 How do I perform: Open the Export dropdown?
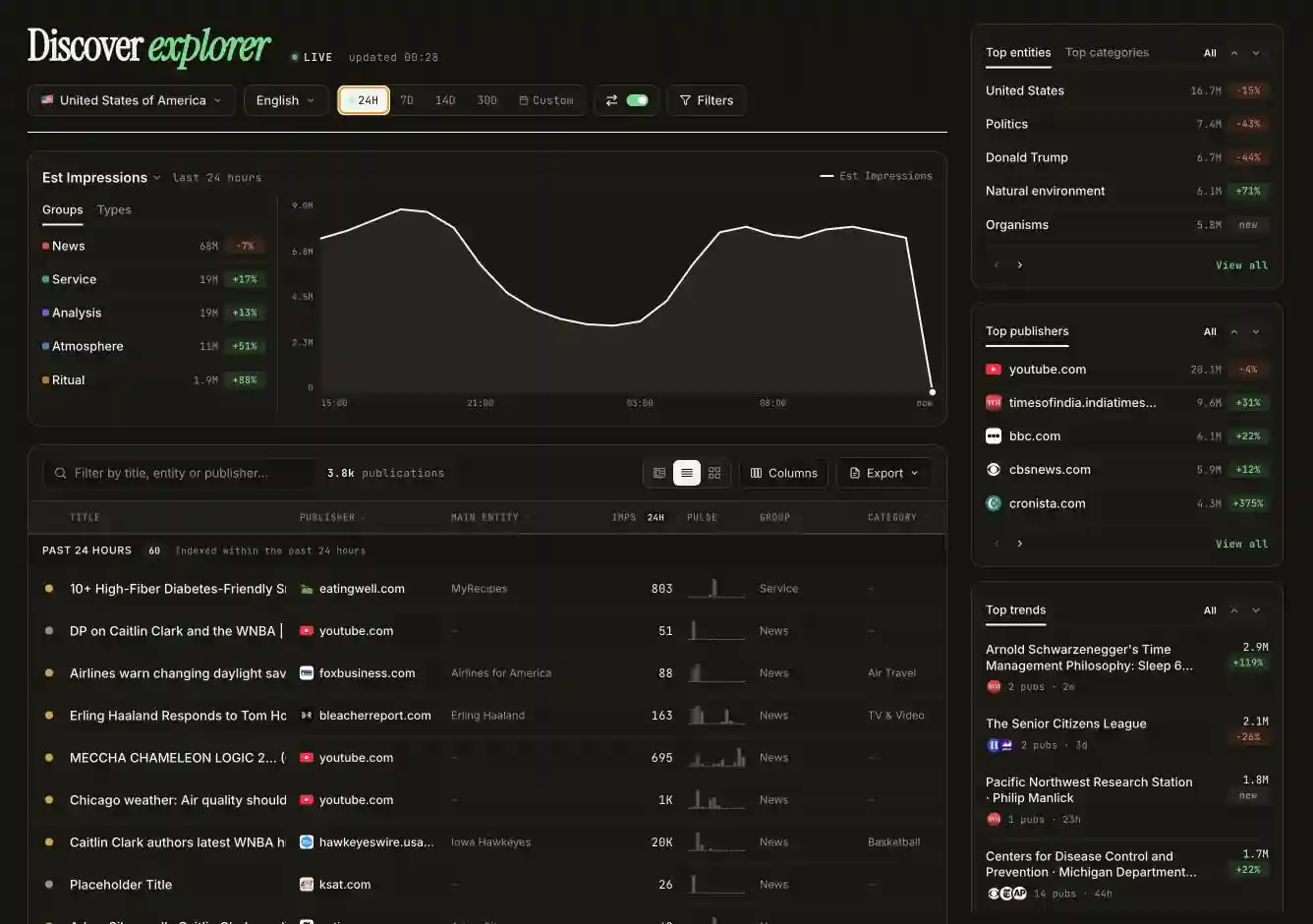[884, 473]
